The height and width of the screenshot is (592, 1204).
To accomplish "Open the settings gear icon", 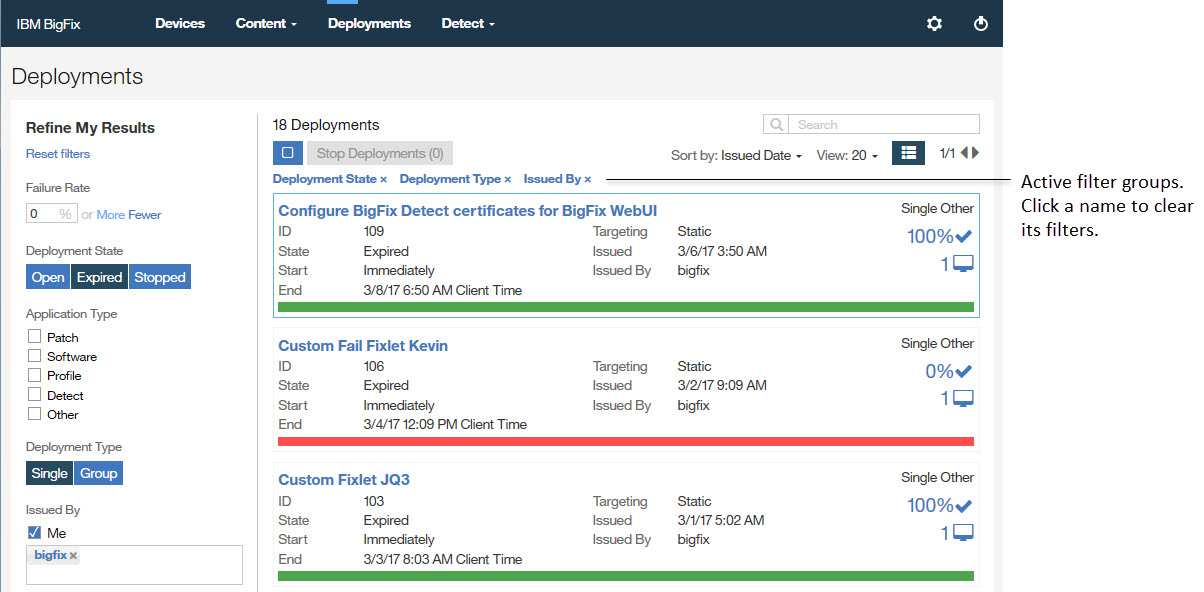I will [934, 23].
